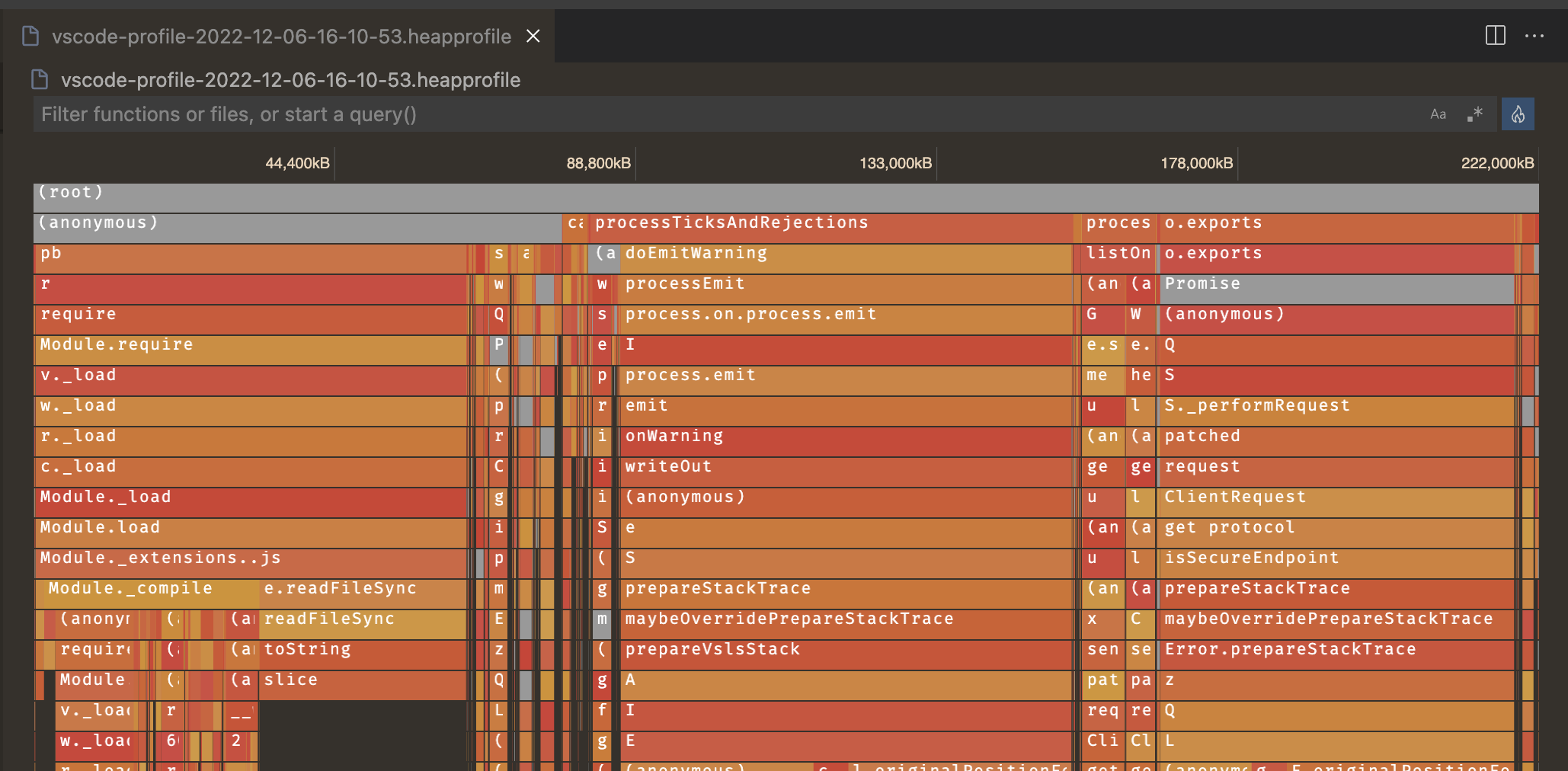The height and width of the screenshot is (771, 1568).
Task: Toggle the highlighted flame filter button
Action: pyautogui.click(x=1518, y=114)
